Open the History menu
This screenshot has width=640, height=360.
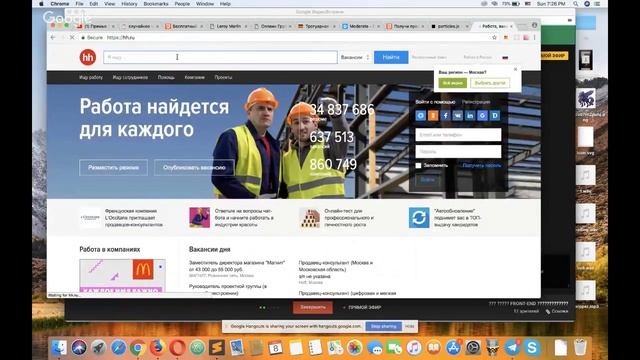click(x=129, y=4)
